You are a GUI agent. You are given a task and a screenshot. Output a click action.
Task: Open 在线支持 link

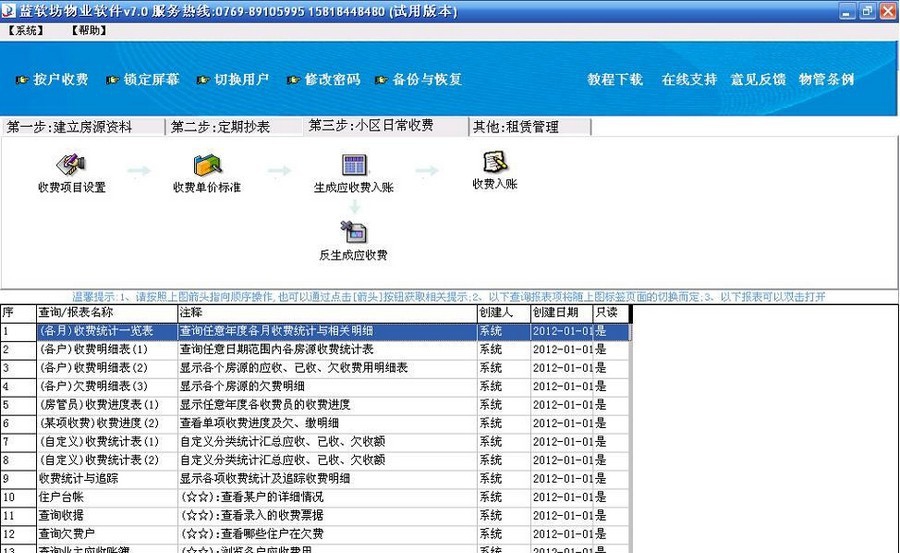[689, 79]
